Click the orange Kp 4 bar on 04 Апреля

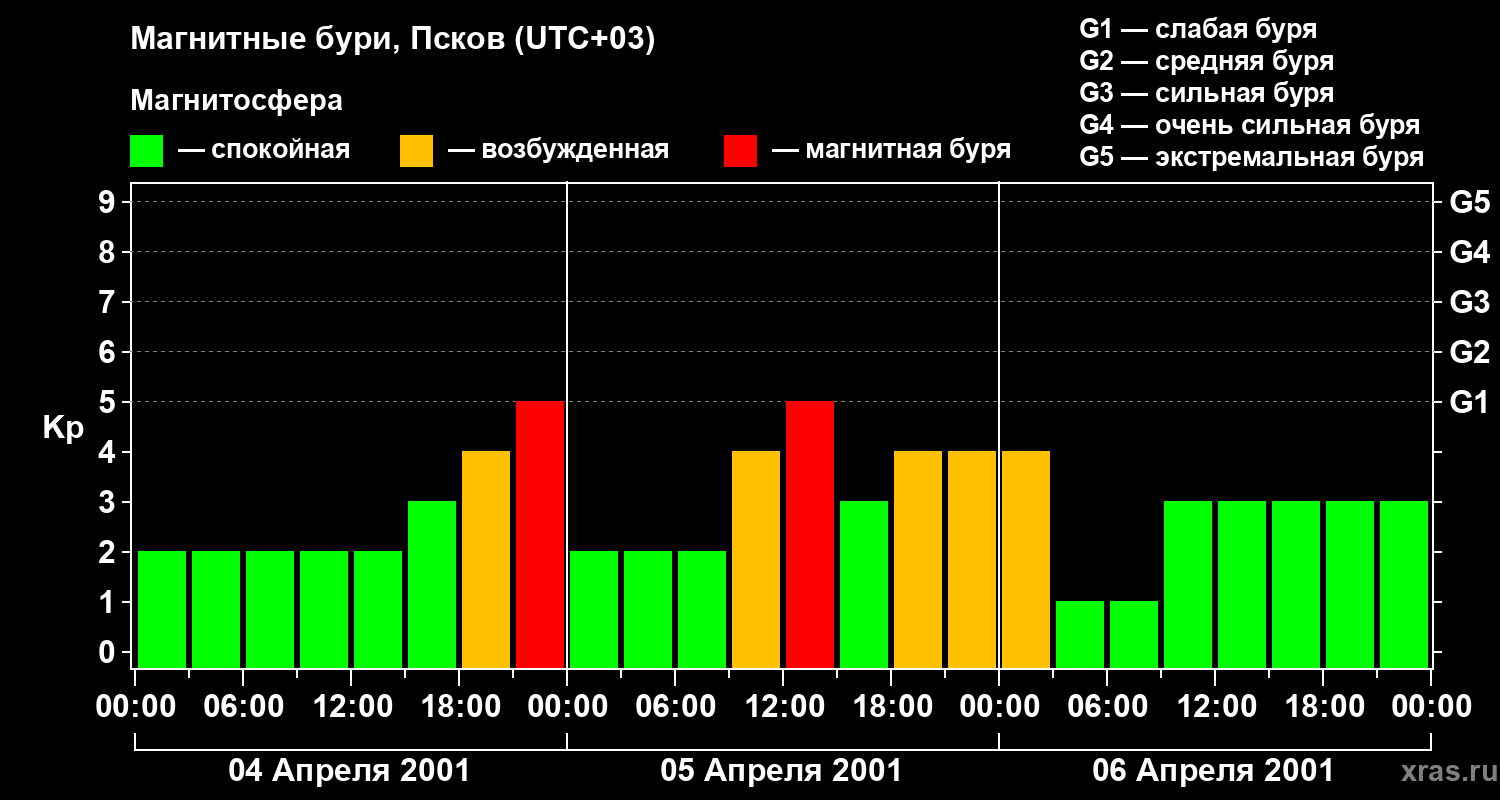pos(486,560)
